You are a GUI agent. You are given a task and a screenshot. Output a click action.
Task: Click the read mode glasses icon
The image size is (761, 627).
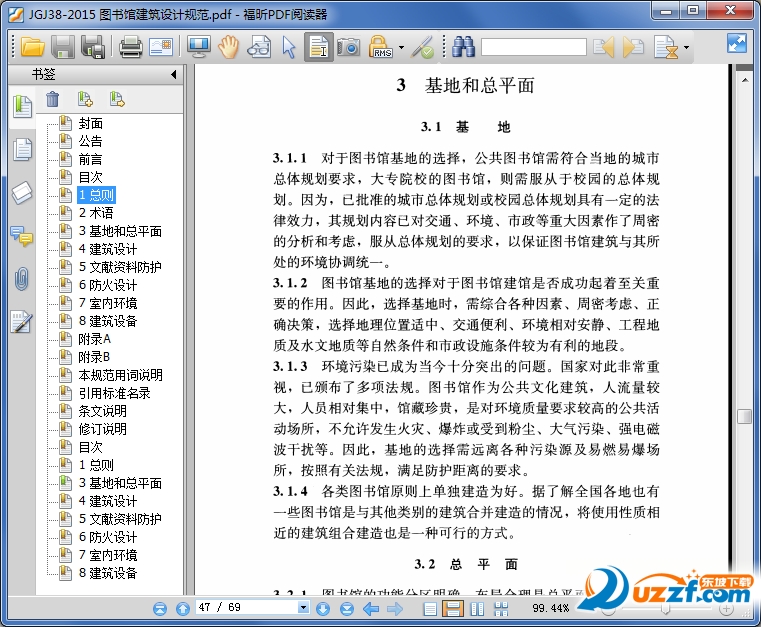tap(259, 47)
